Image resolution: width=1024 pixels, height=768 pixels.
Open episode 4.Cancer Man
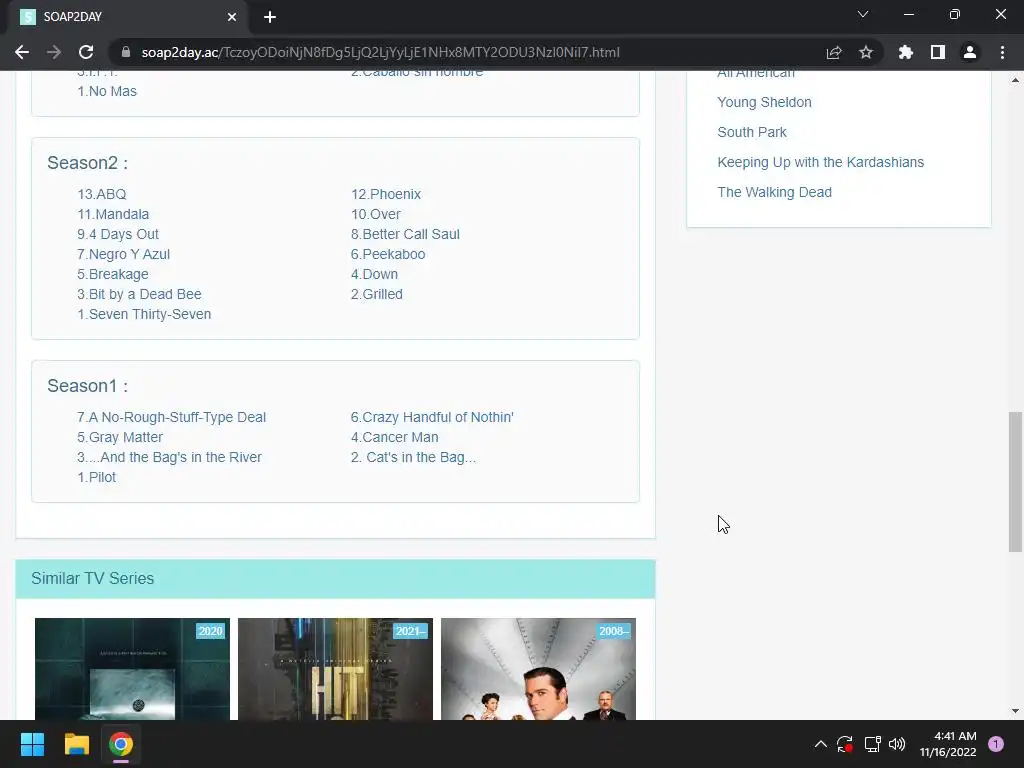click(394, 438)
